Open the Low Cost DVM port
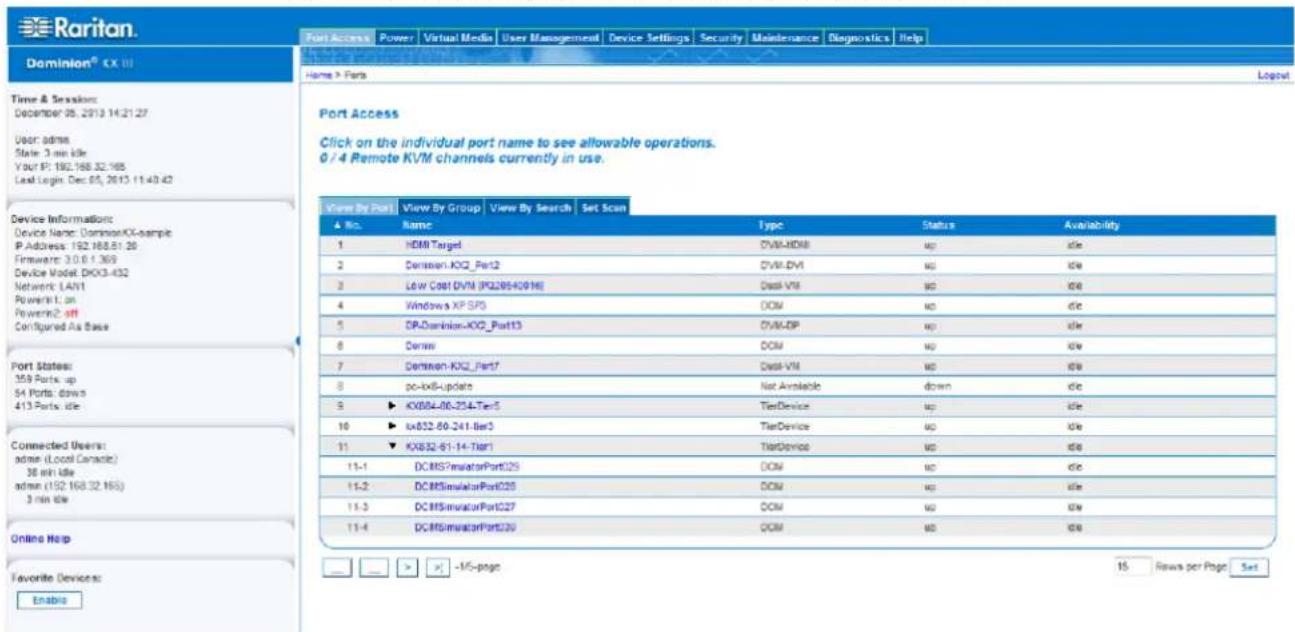Screen dimensions: 1295x632 (x=474, y=285)
